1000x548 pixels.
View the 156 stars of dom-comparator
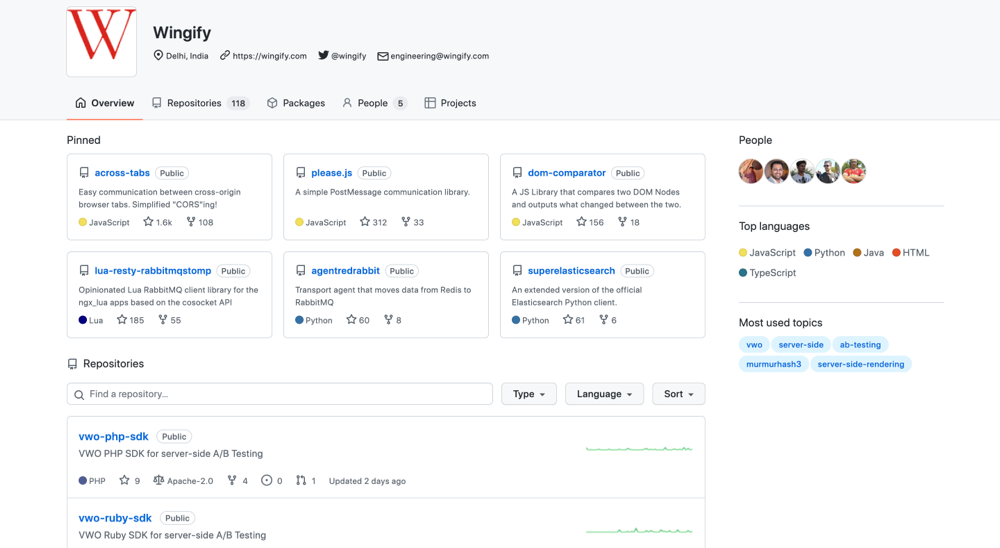590,222
